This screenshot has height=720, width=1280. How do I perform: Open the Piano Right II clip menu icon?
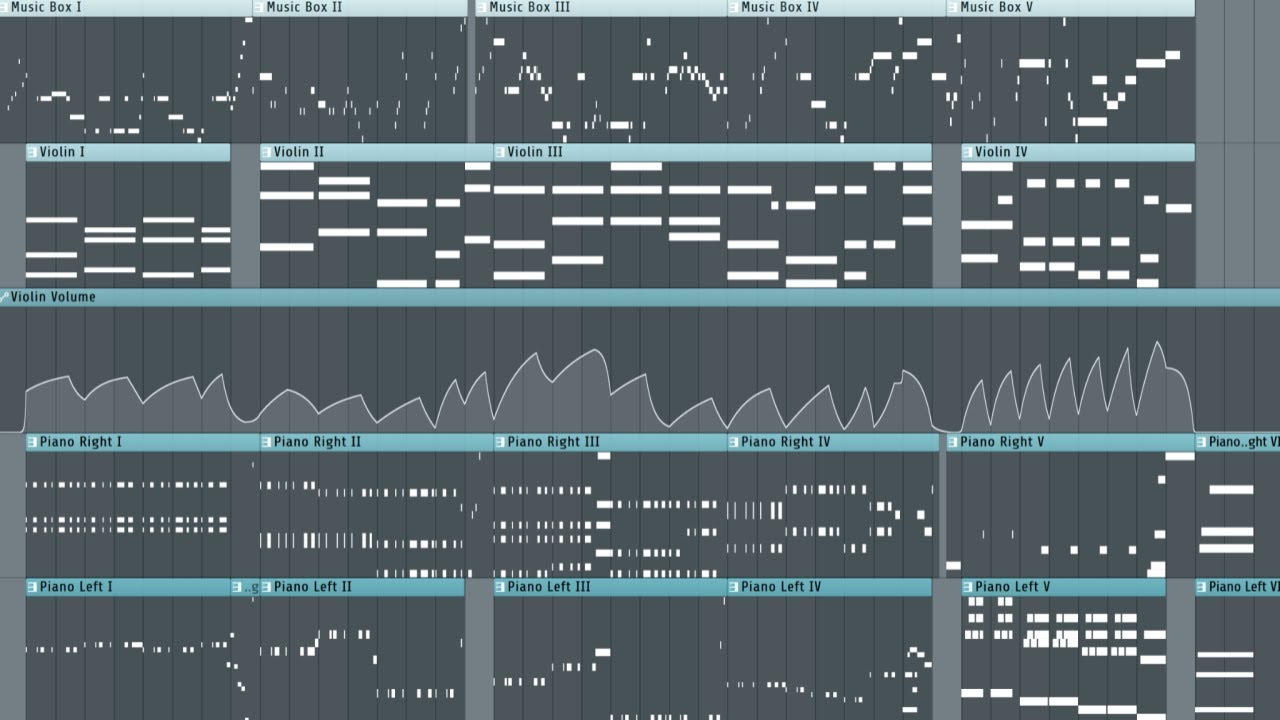click(x=266, y=442)
